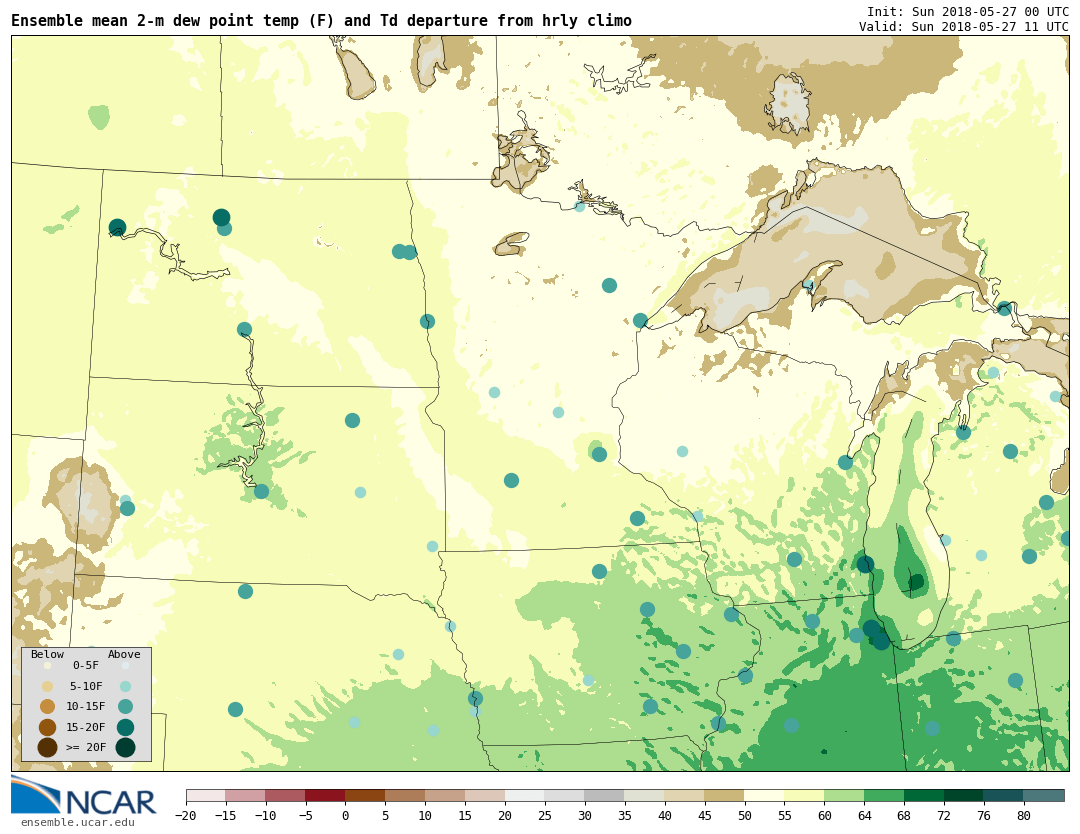Click the darkest teal >= 20F Above legend circle
1080x834 pixels.
(x=125, y=747)
